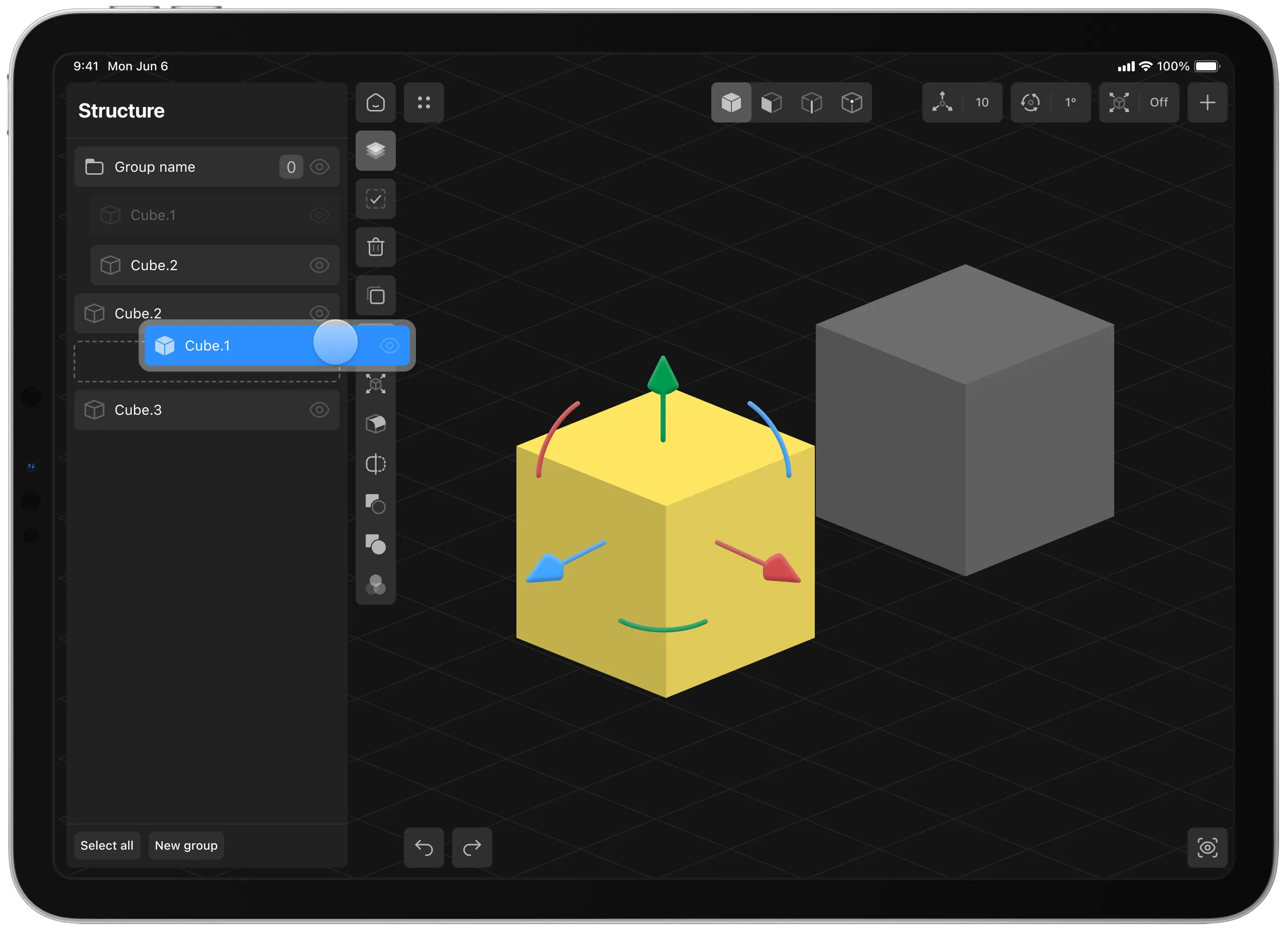Expand the Group name folder row
The width and height of the screenshot is (1288, 932).
coord(207,167)
